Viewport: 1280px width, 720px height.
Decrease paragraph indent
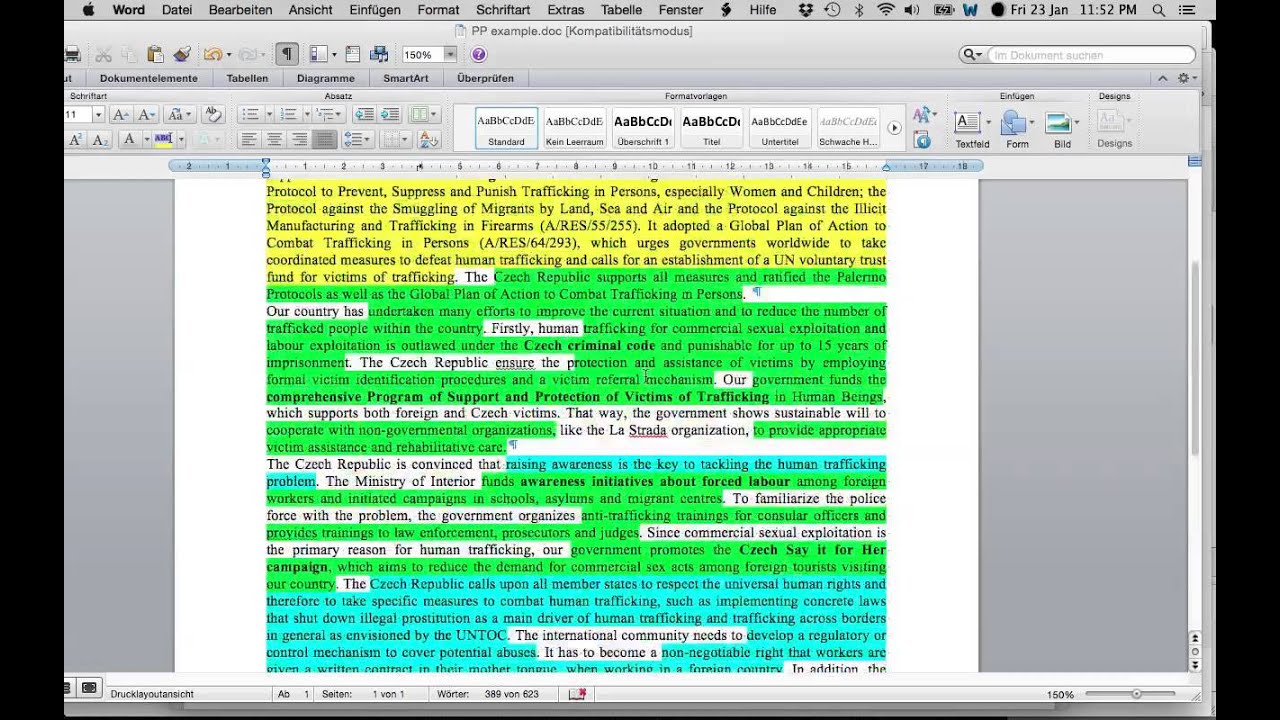(364, 115)
